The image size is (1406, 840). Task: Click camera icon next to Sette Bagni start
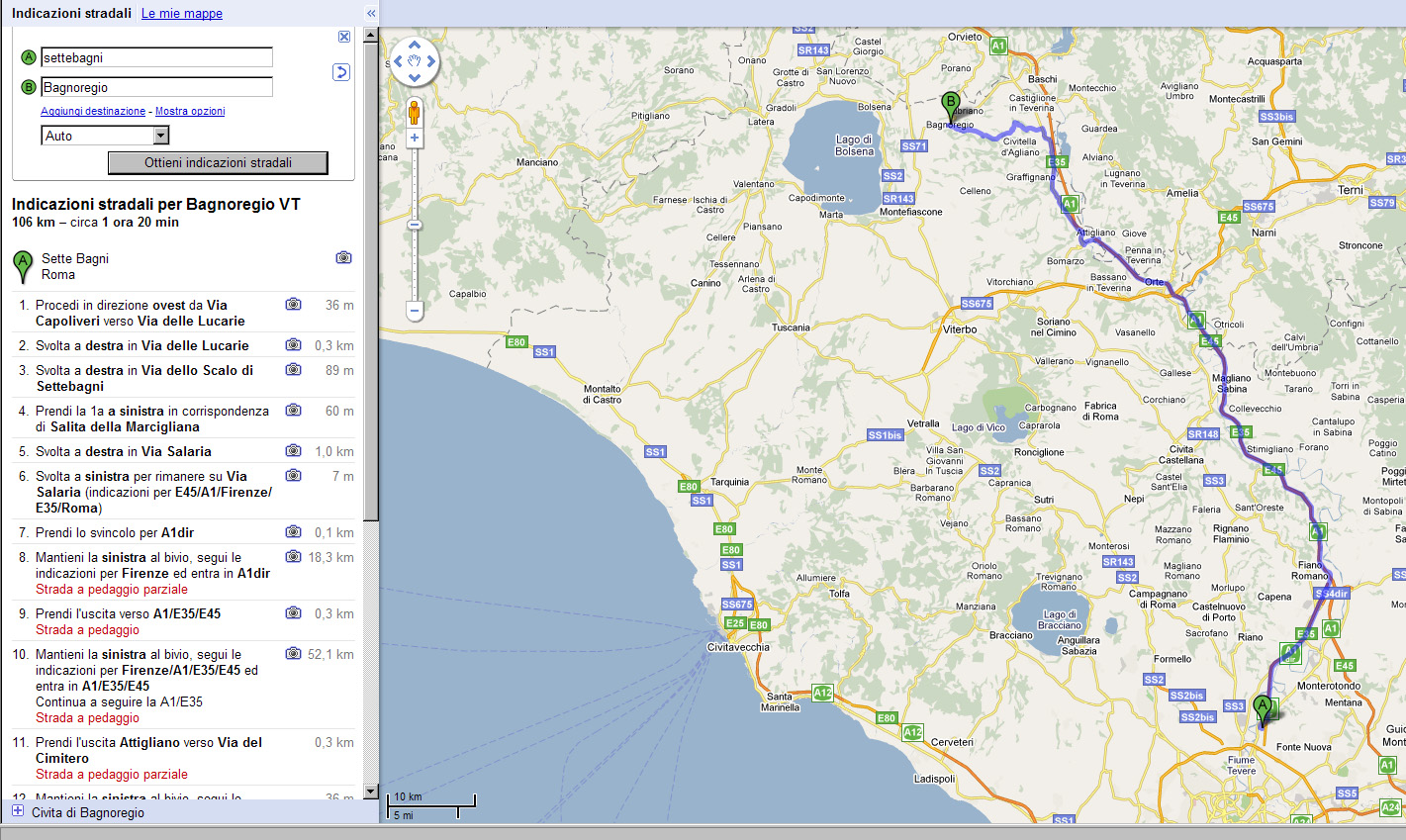pos(343,257)
